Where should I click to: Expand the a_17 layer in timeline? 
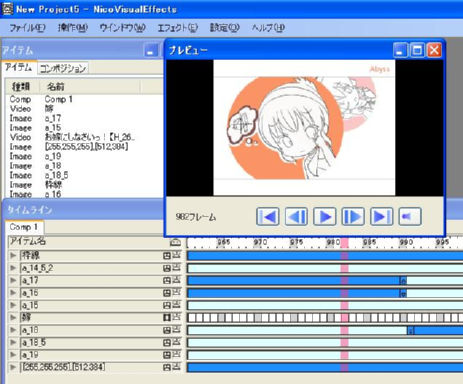[13, 280]
